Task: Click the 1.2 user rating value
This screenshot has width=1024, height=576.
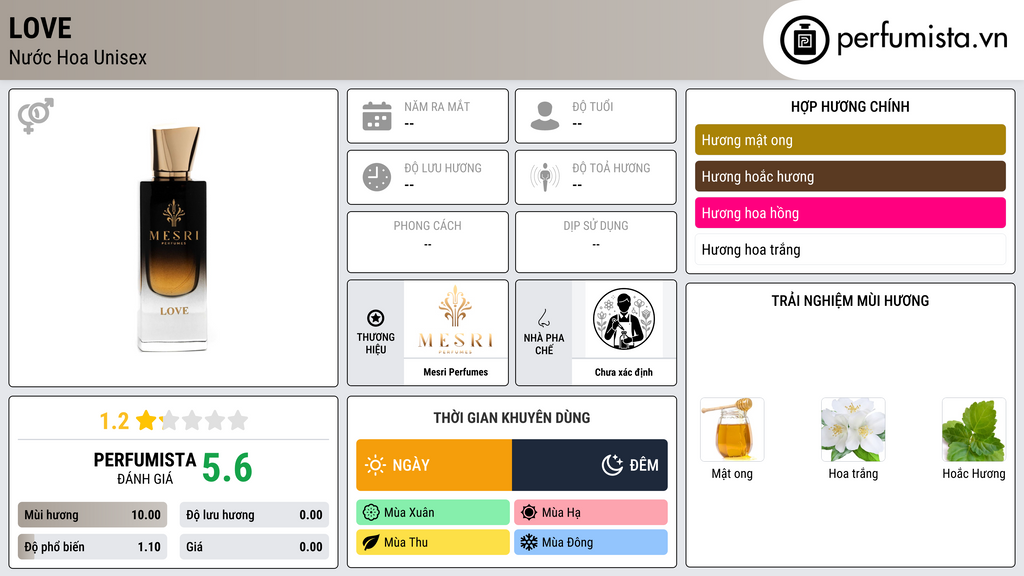Action: pyautogui.click(x=114, y=421)
